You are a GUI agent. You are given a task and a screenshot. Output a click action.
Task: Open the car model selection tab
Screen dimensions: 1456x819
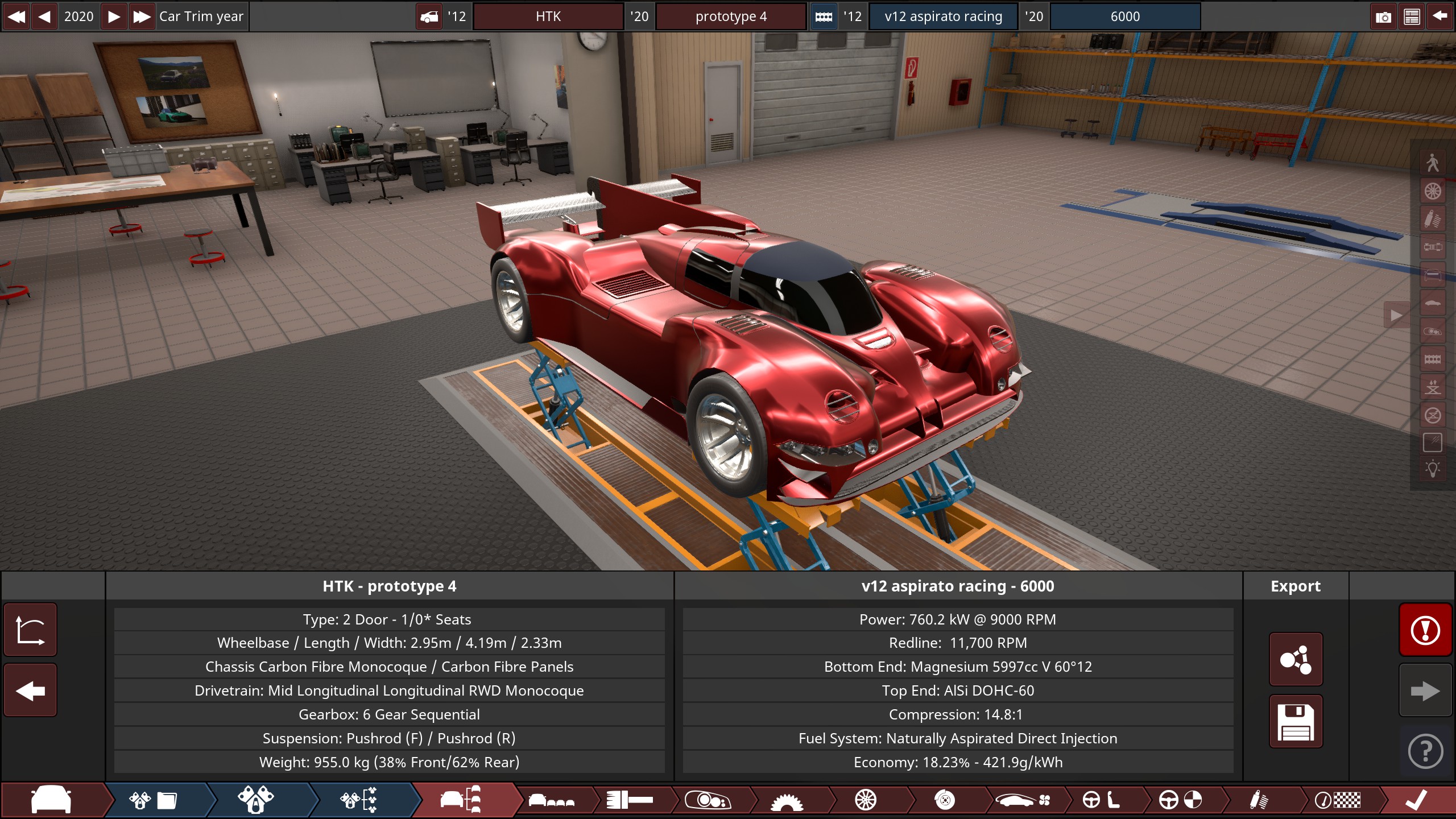pos(51,800)
